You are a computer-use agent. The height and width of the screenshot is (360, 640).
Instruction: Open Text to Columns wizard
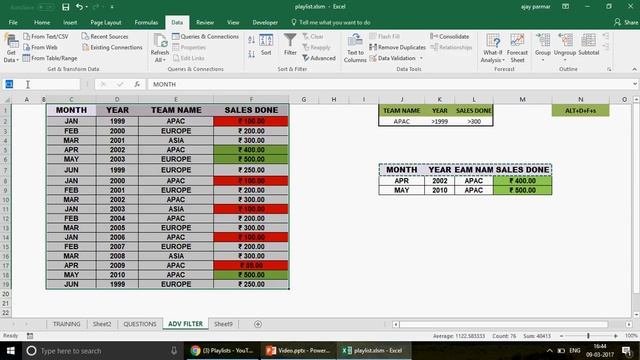click(355, 48)
